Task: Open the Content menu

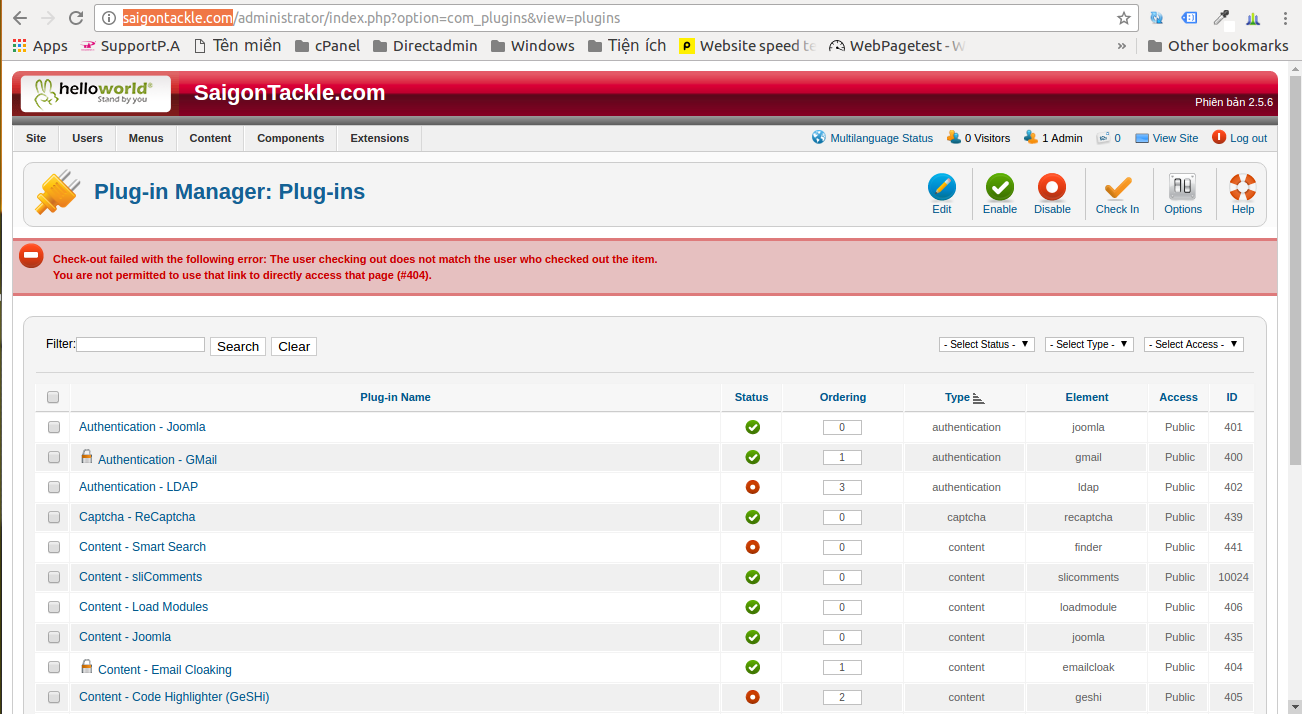Action: [x=210, y=138]
